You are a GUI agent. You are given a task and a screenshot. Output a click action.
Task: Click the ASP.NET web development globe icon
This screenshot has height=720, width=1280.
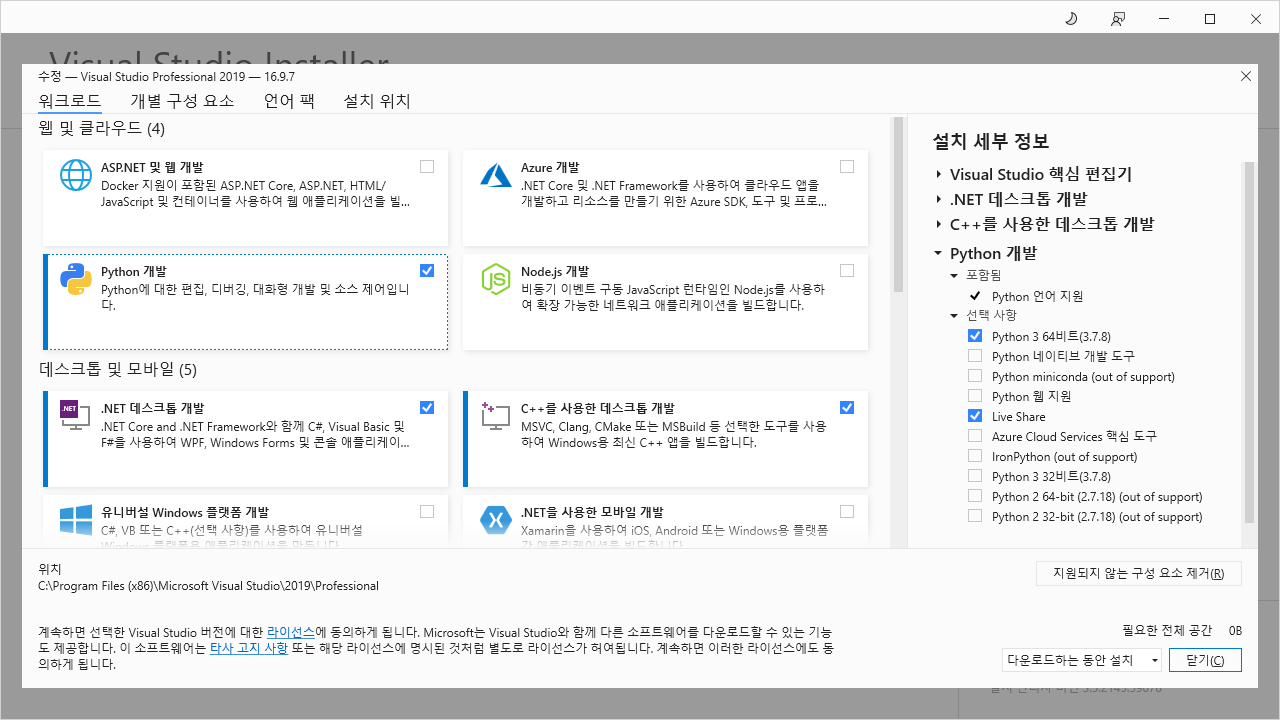(76, 176)
